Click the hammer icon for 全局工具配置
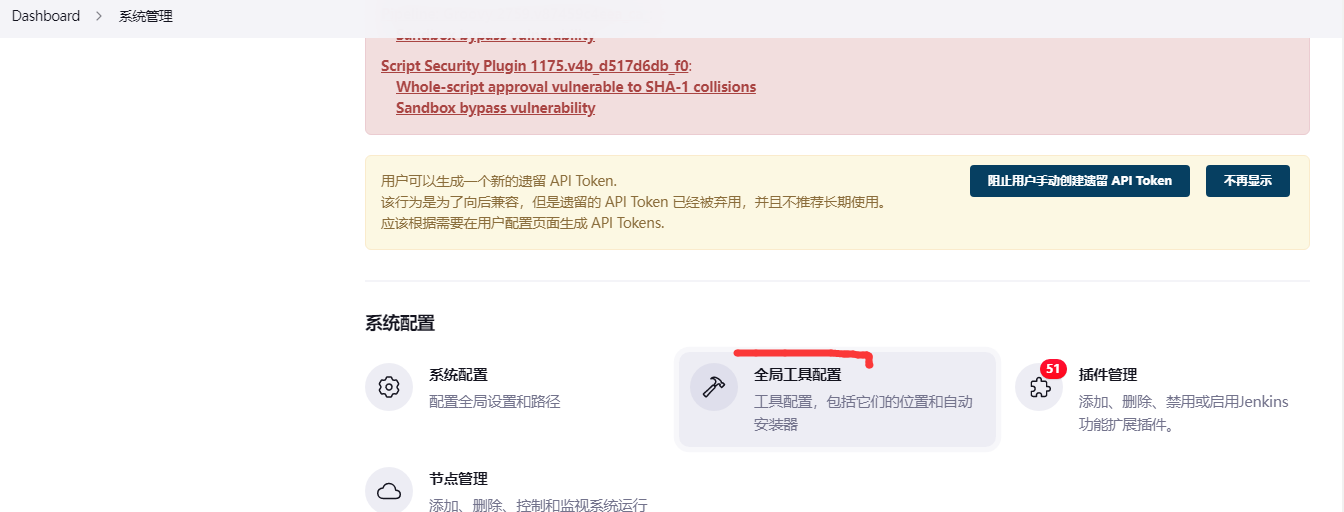The width and height of the screenshot is (1344, 512). pos(714,387)
